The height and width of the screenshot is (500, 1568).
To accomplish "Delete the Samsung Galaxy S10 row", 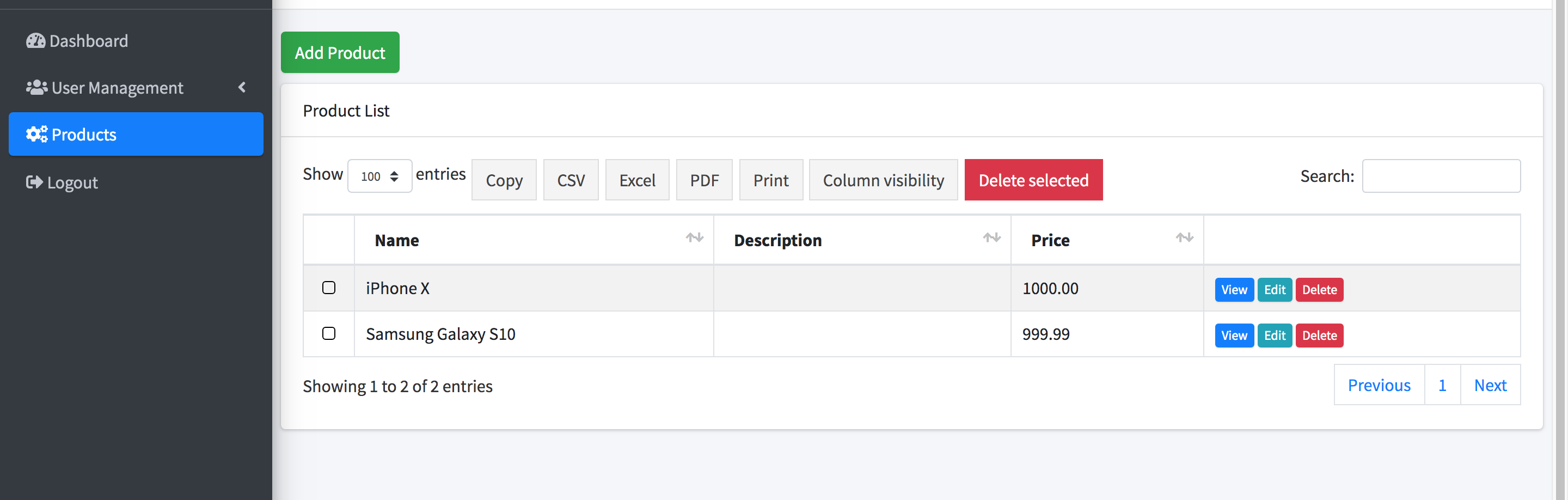I will click(1319, 336).
